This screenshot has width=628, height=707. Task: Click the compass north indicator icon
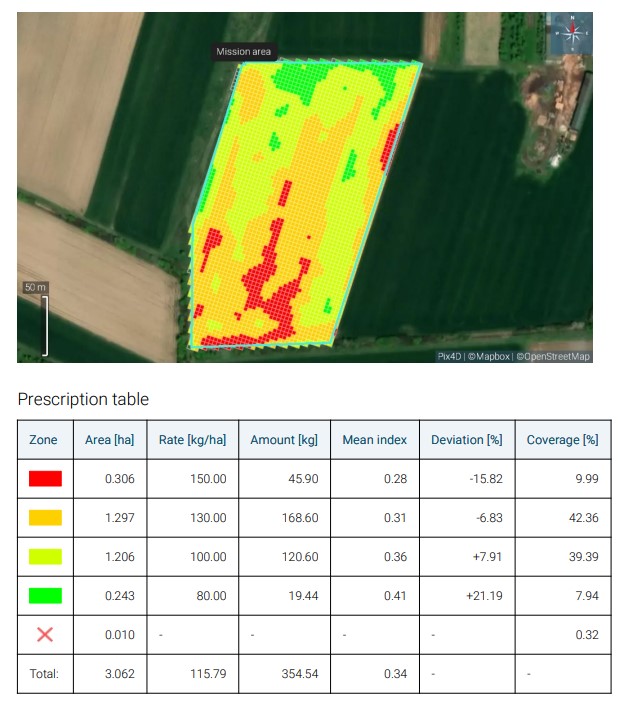click(572, 34)
